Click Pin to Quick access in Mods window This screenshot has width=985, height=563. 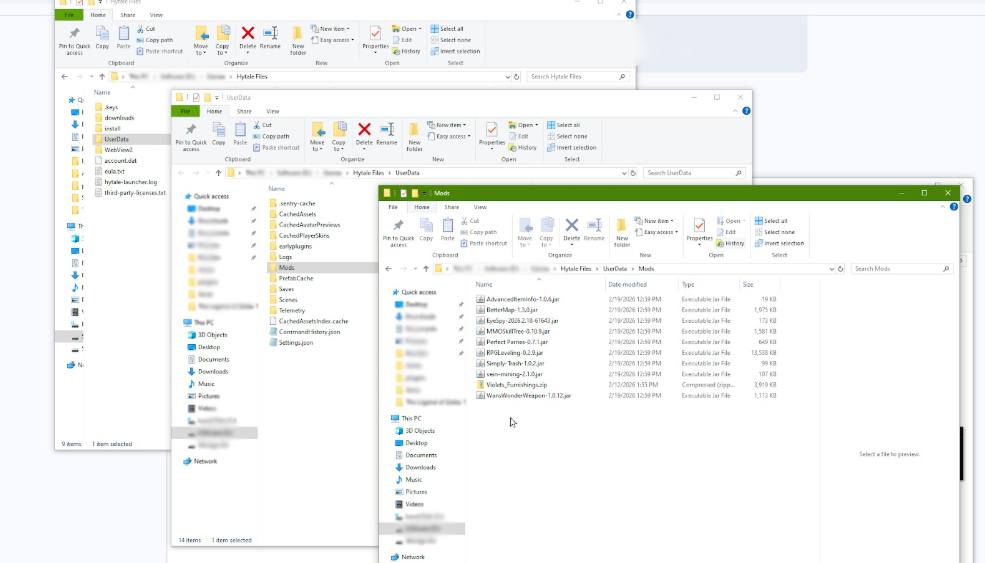tap(398, 232)
